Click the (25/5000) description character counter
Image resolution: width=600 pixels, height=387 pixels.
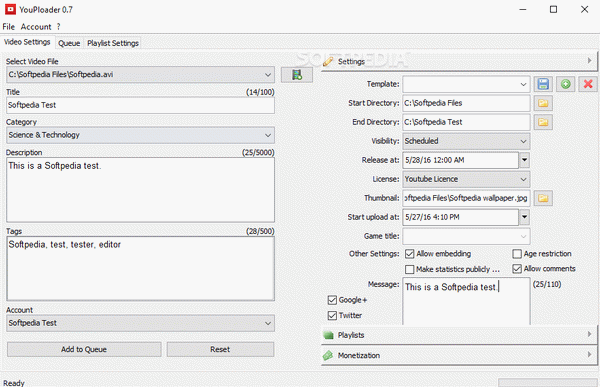click(x=258, y=152)
